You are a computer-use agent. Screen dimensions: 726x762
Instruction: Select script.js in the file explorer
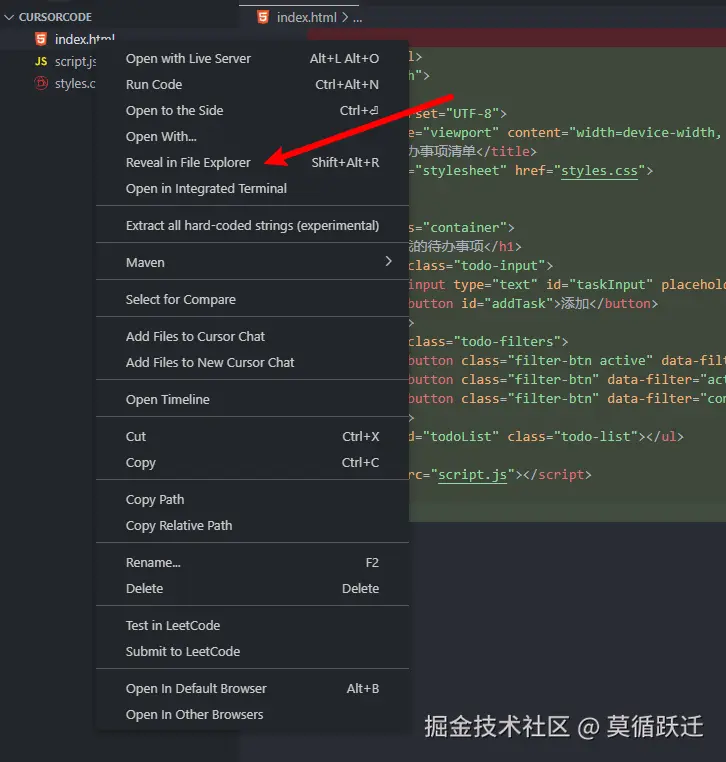[75, 61]
